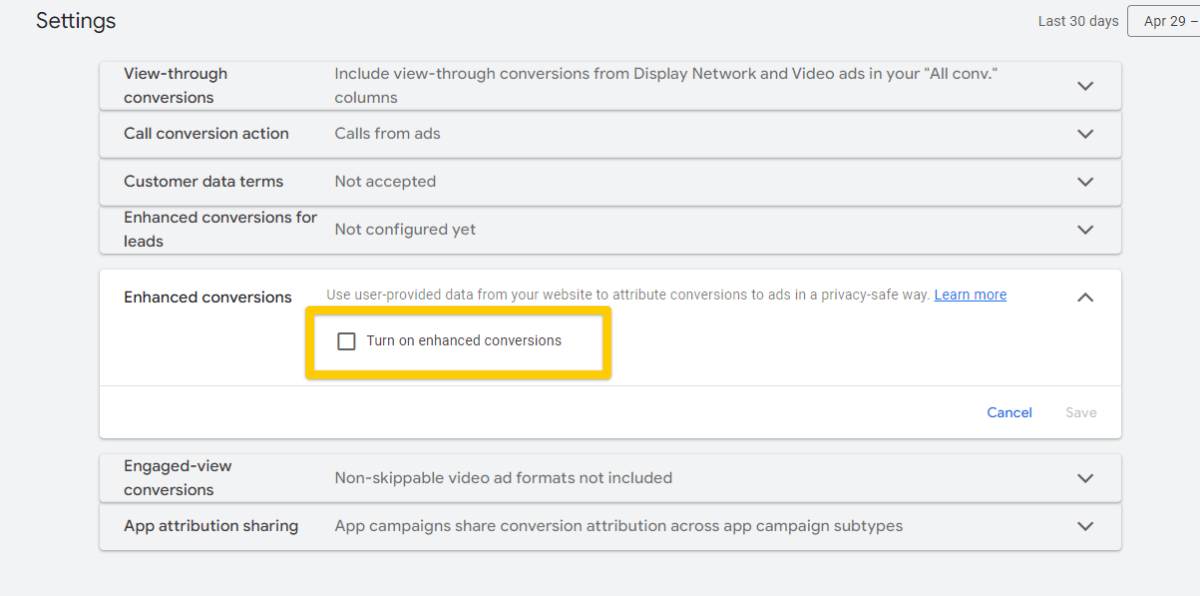1200x596 pixels.
Task: Select the 'Not configured yet' status text
Action: [405, 230]
